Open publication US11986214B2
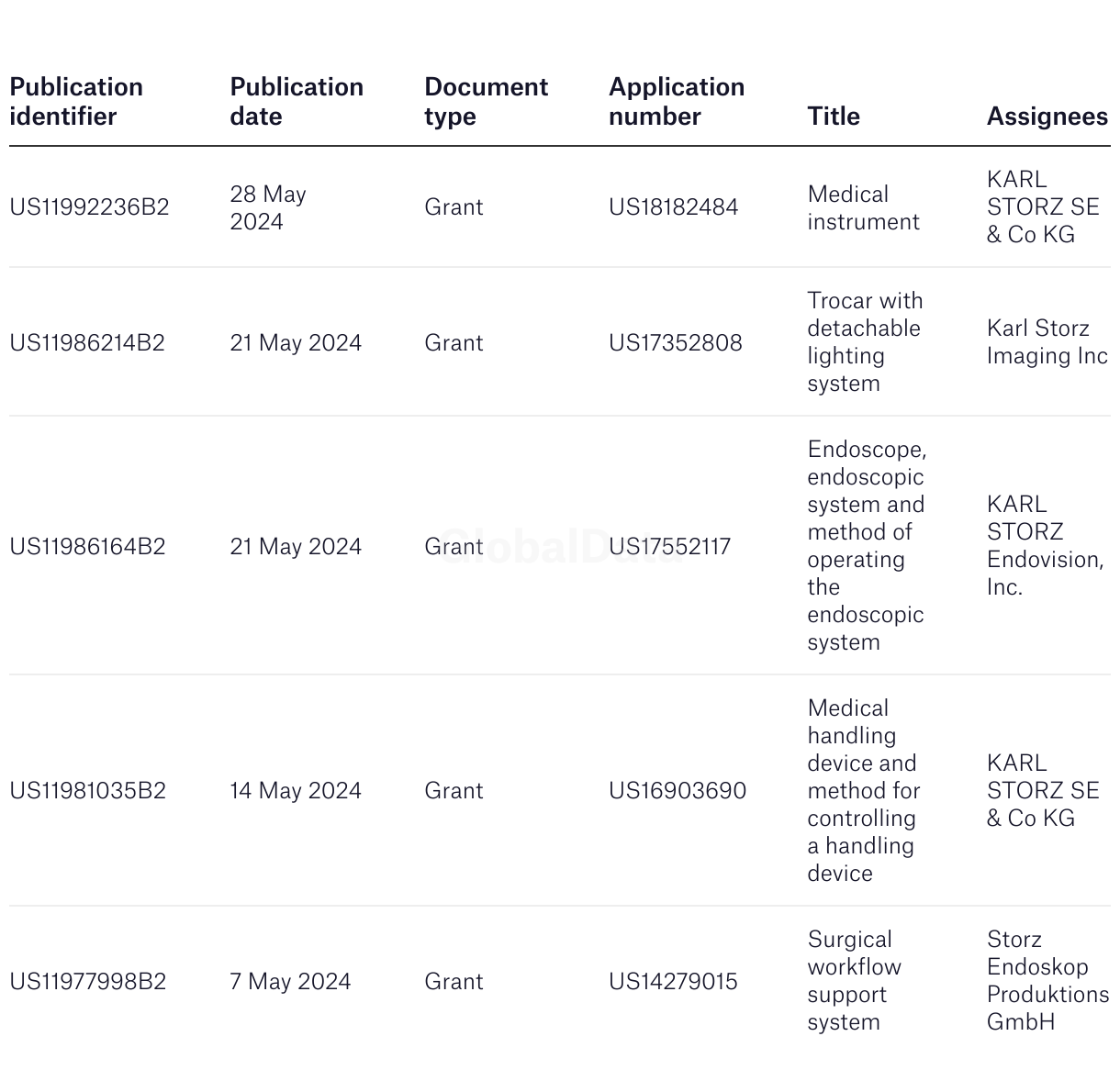The height and width of the screenshot is (1092, 1120). 87,343
